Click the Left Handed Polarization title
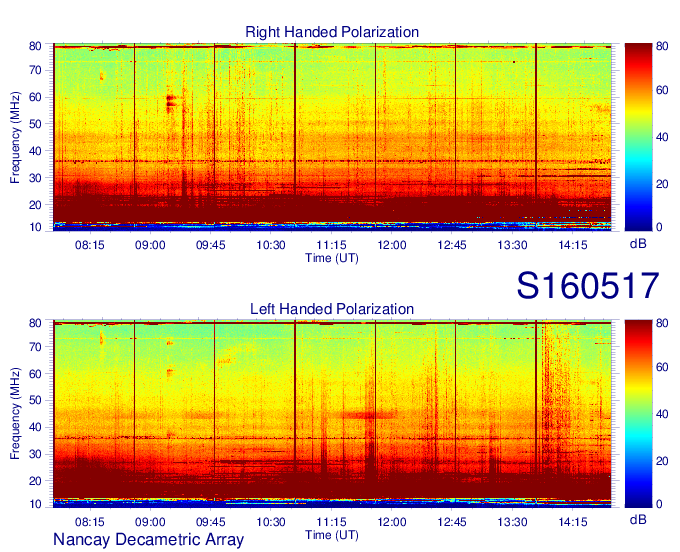 coord(332,309)
